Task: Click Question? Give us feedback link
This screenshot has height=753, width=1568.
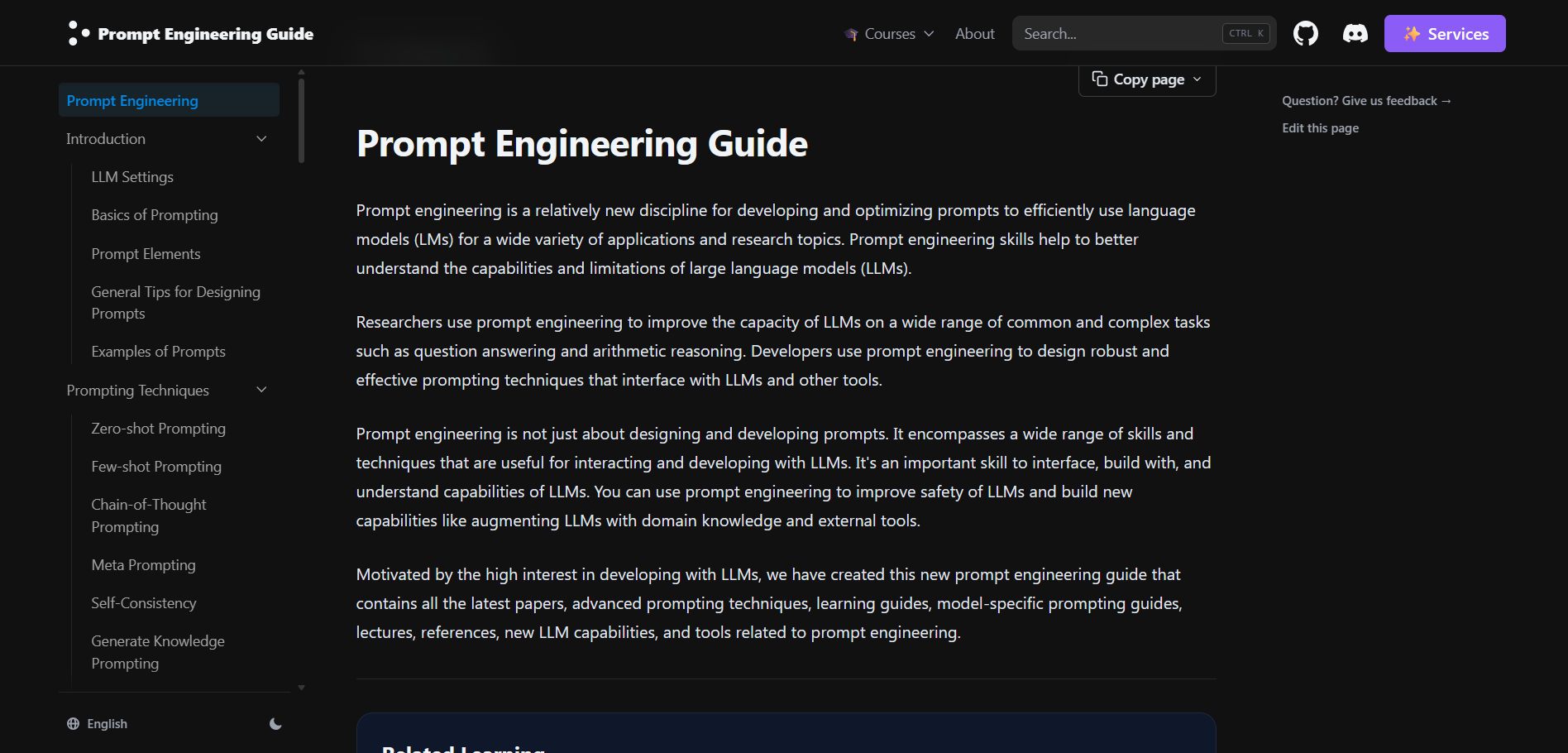Action: pos(1366,101)
